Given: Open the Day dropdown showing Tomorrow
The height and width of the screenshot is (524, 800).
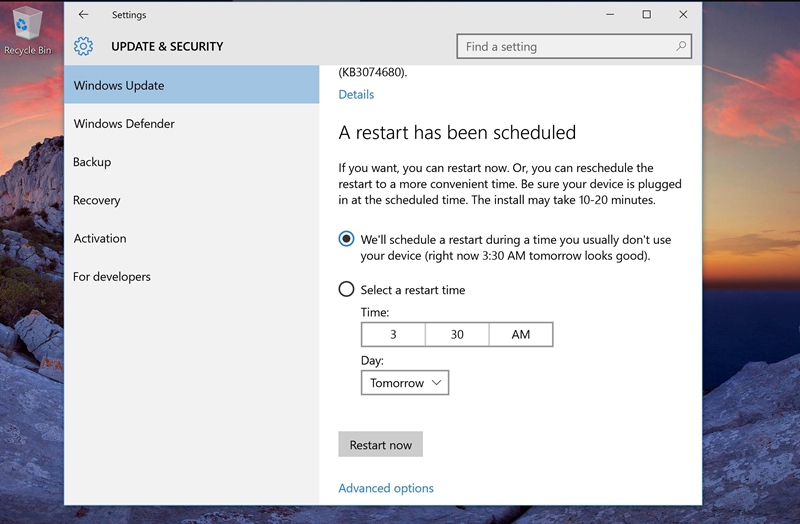Looking at the screenshot, I should 404,383.
